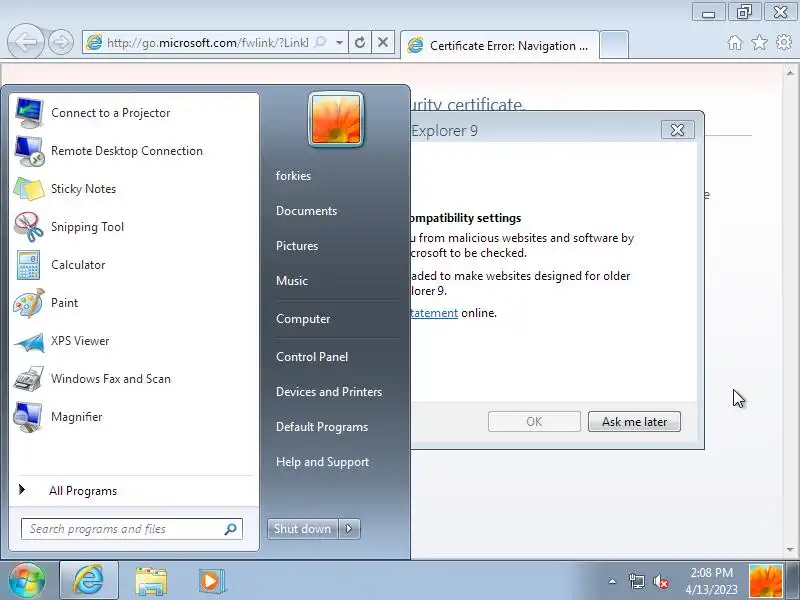Screen dimensions: 800x600
Task: Launch Windows Fax and Scan icon
Action: (x=29, y=379)
